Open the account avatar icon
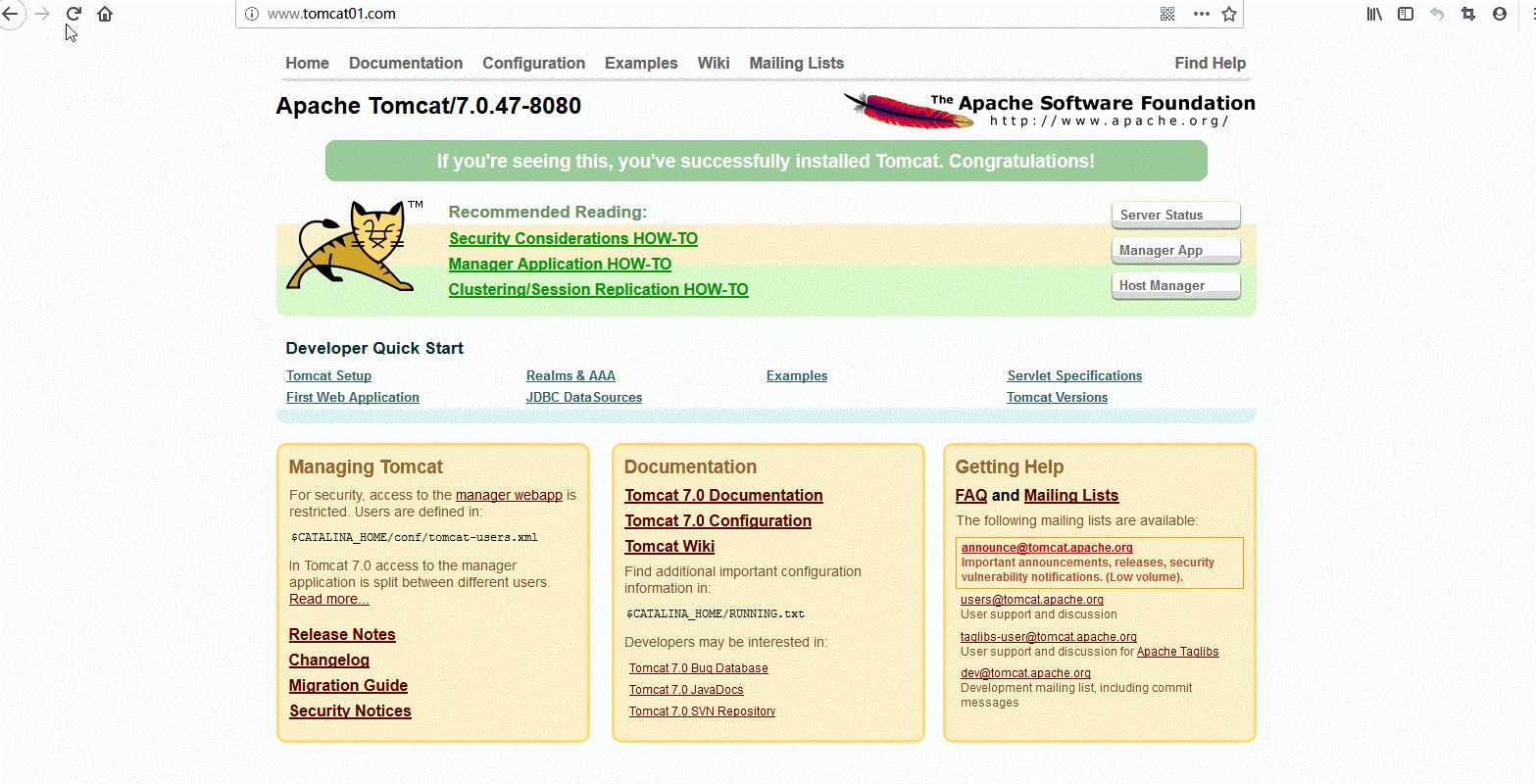The image size is (1536, 784). 1500,14
